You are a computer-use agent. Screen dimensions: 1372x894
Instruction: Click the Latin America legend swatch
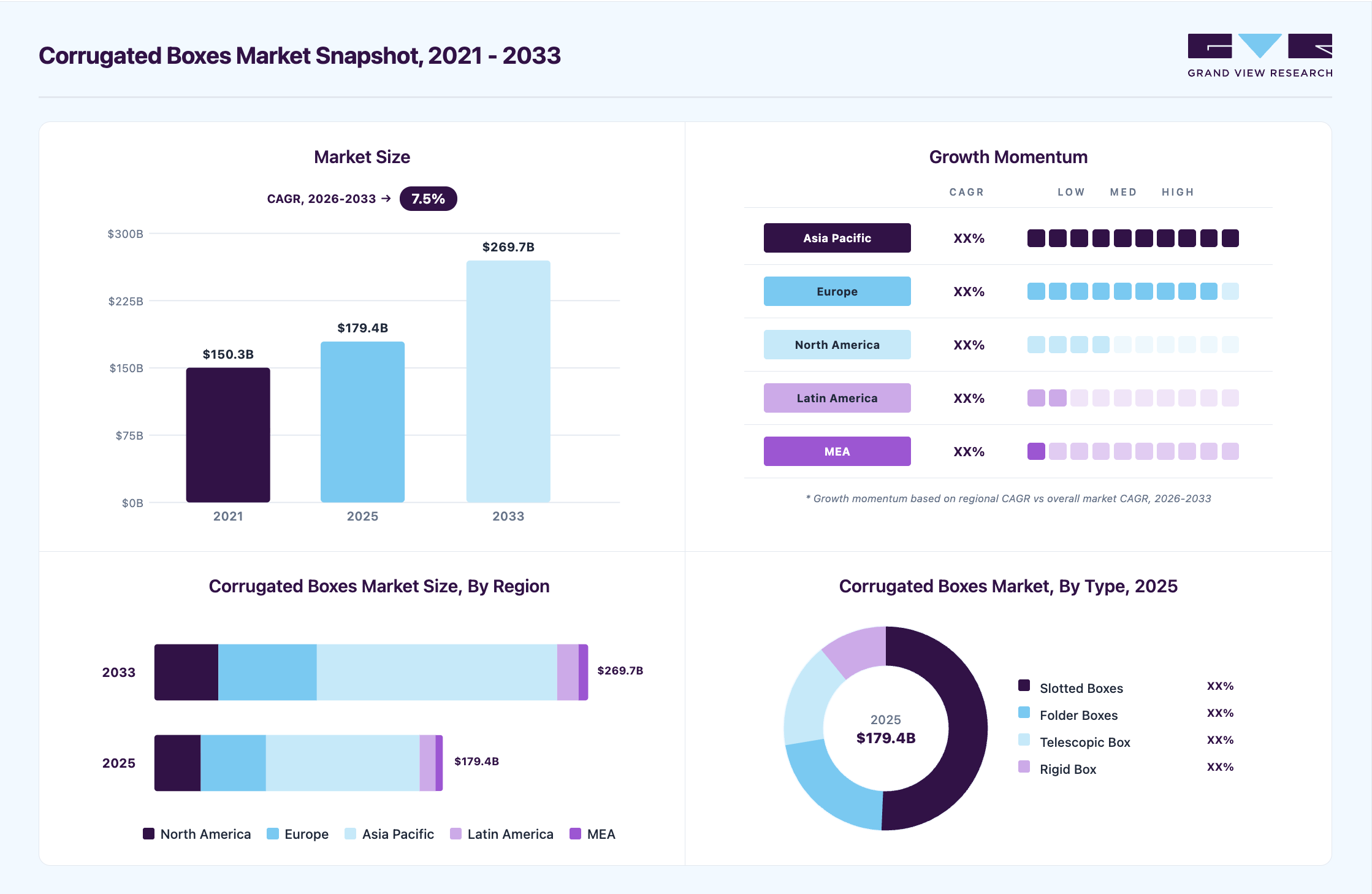point(455,833)
